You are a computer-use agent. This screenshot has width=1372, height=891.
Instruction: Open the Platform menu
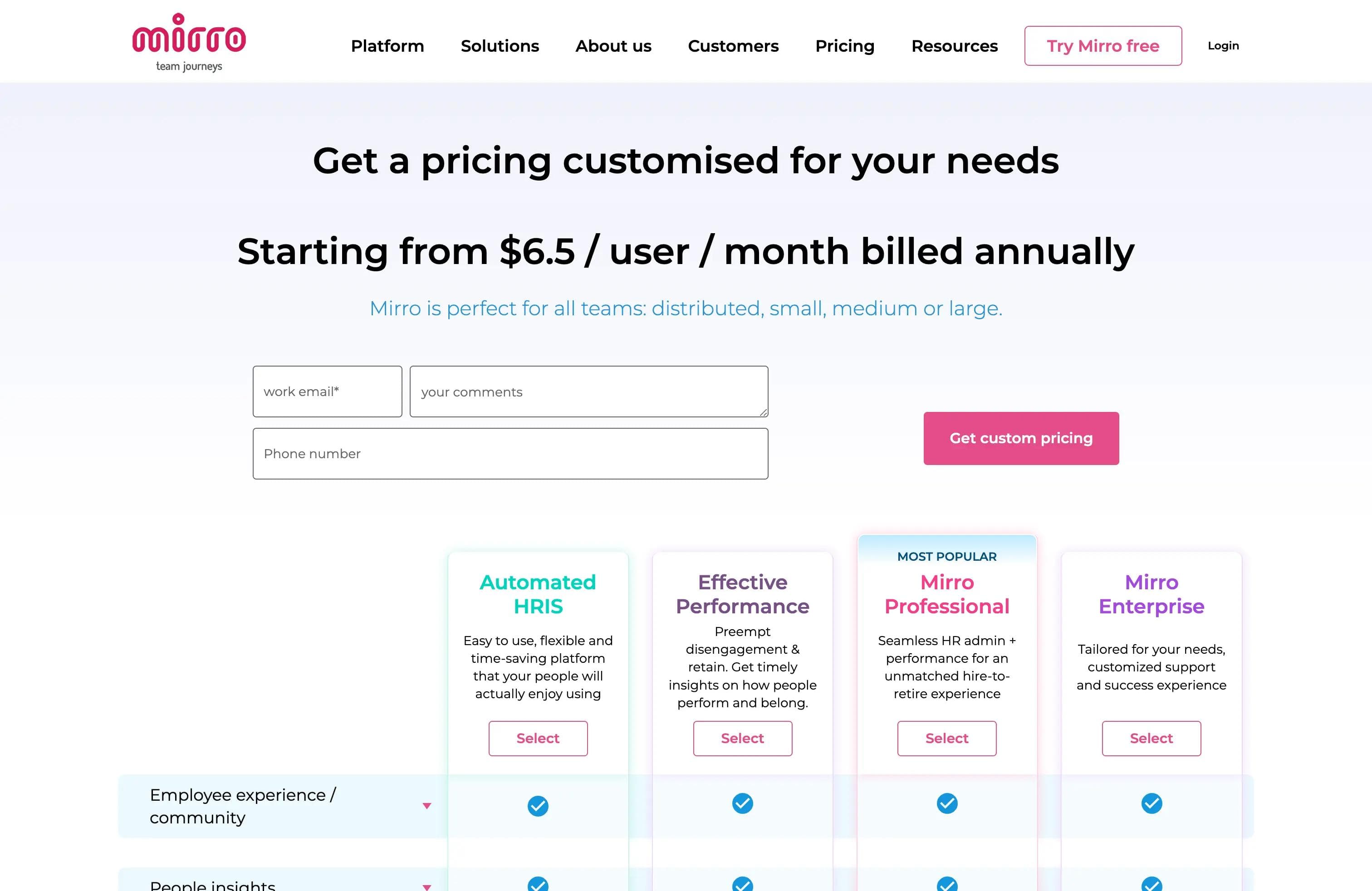[x=387, y=46]
